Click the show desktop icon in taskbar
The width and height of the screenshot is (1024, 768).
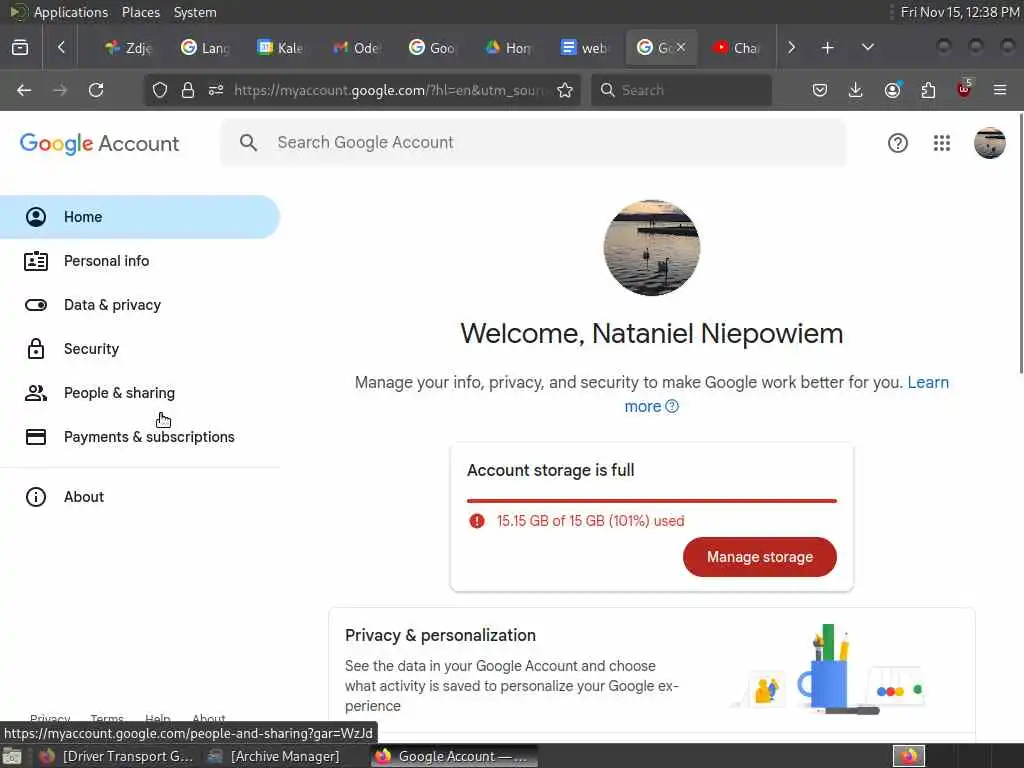coord(12,757)
